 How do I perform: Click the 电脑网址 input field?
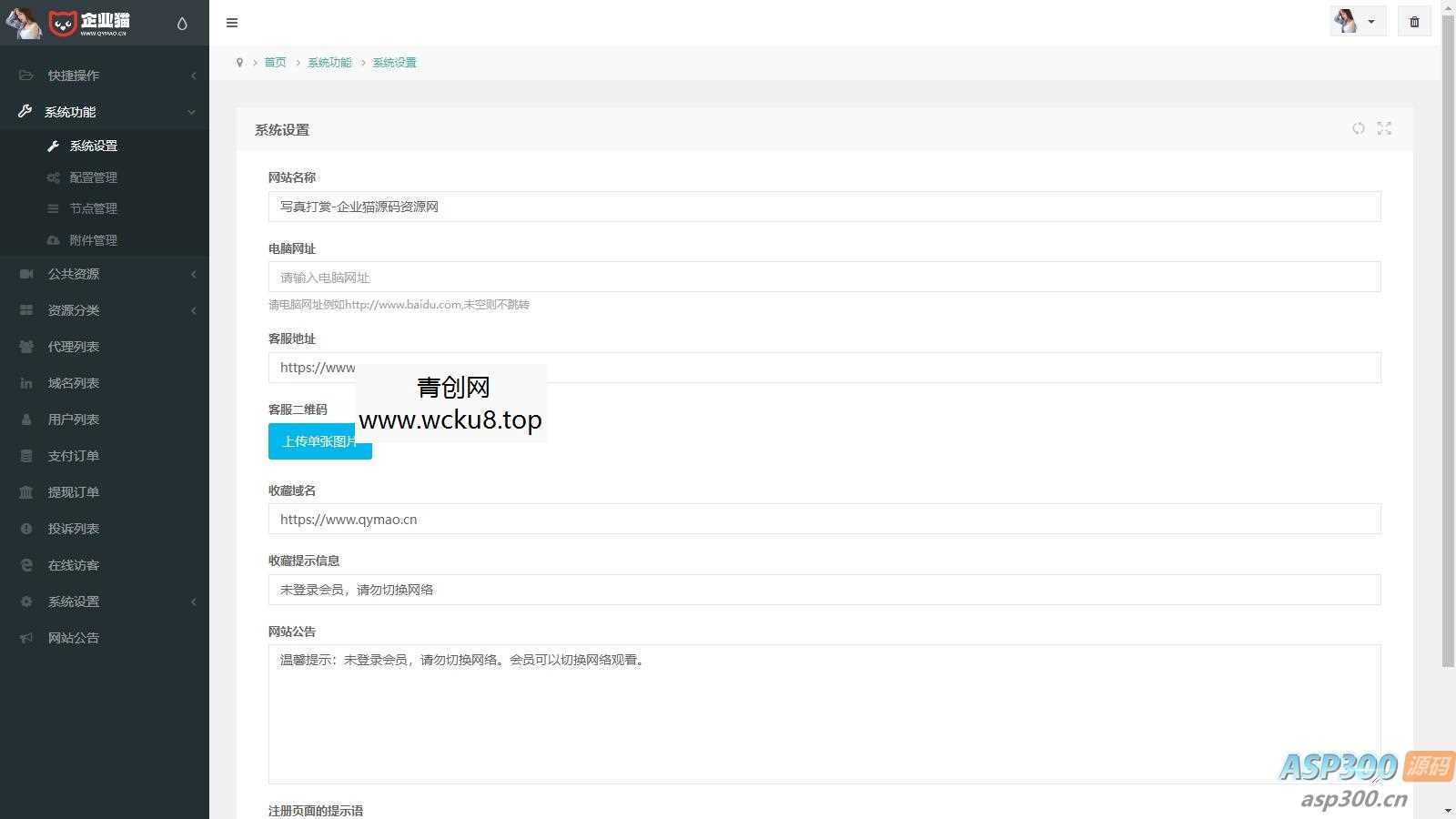coord(824,278)
